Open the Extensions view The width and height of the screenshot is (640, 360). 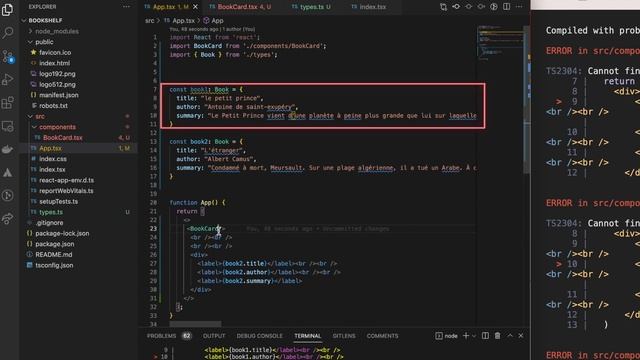point(7,103)
